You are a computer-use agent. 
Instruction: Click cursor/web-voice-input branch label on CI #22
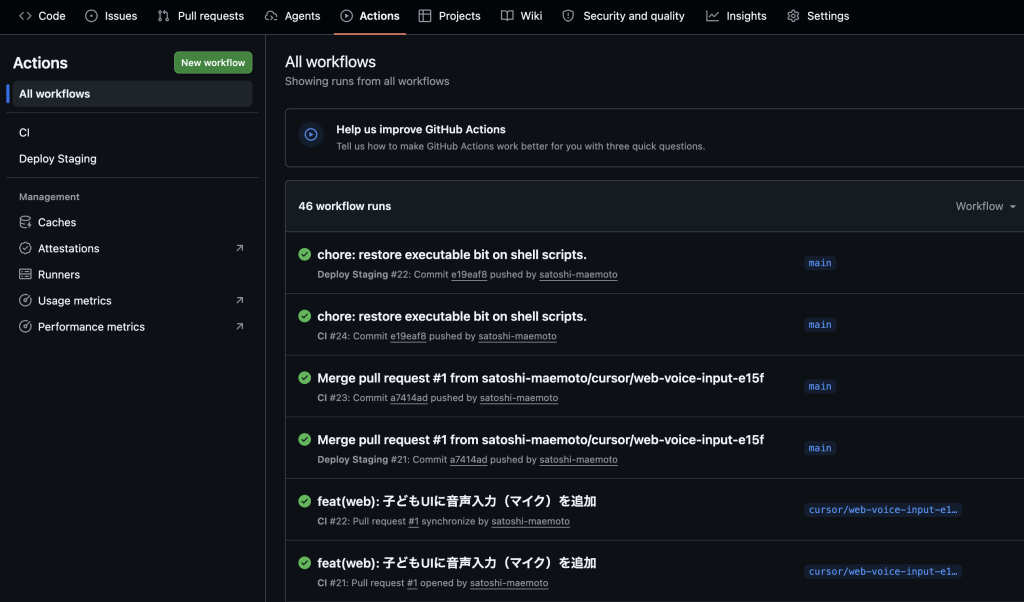tap(883, 510)
